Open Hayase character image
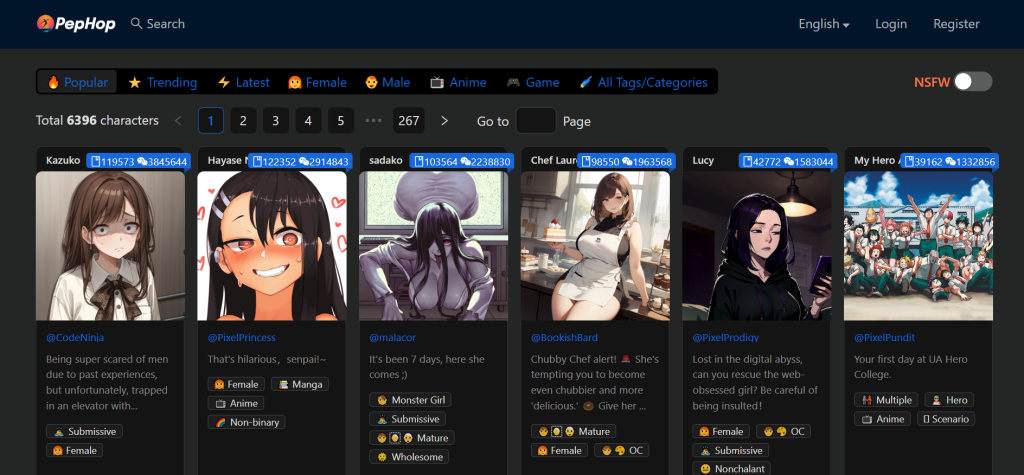1024x475 pixels. [272, 246]
